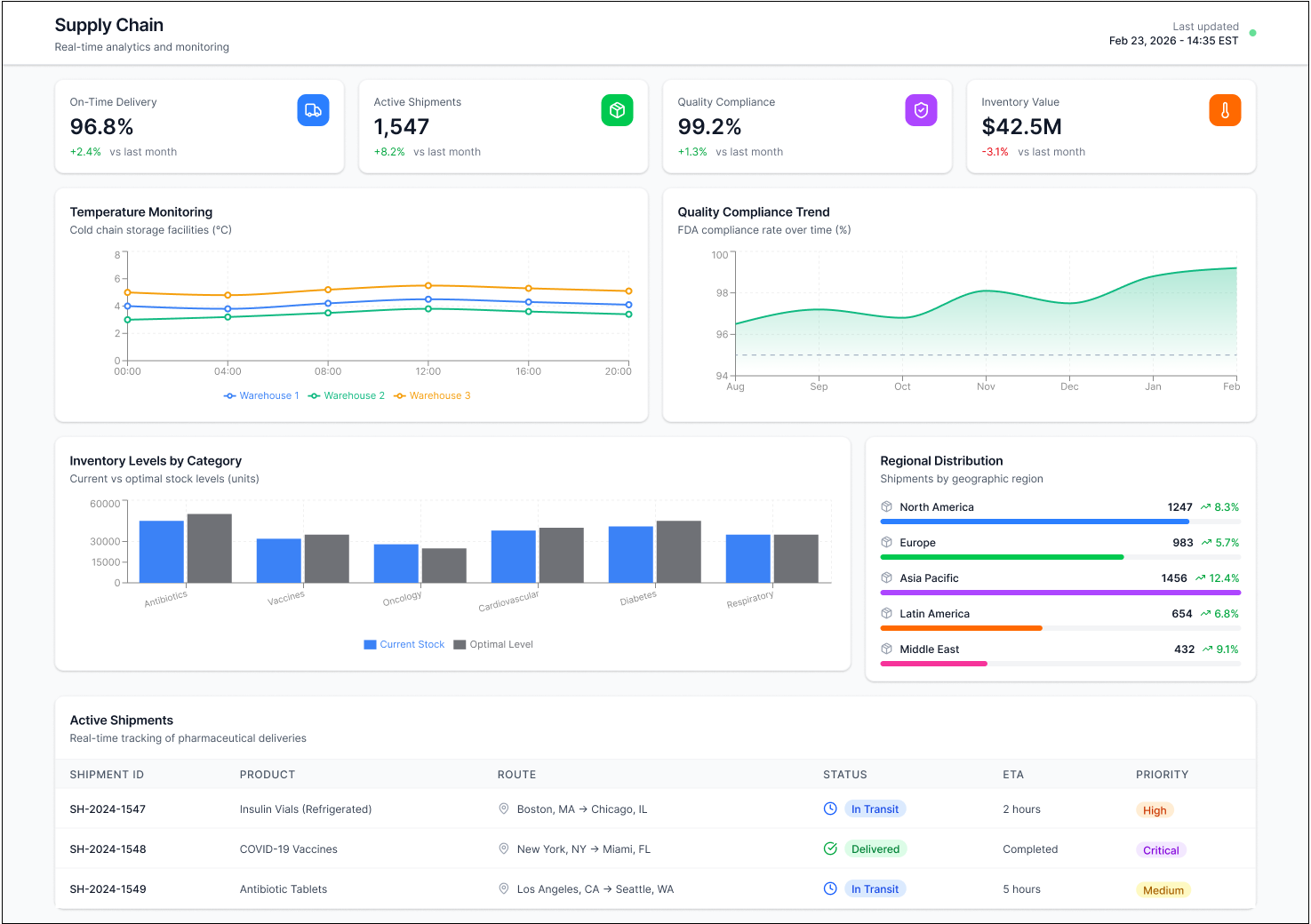Click the In Transit badge for SH-2024-1549

click(875, 888)
